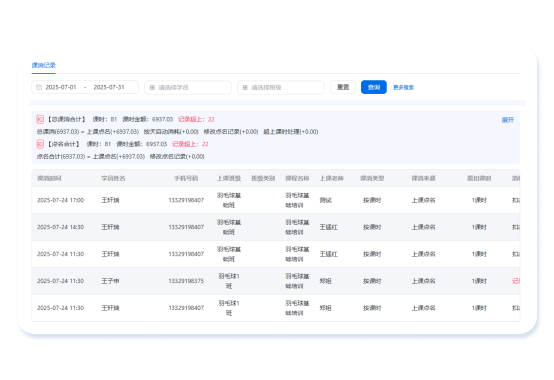The width and height of the screenshot is (554, 380).
Task: Edit the end date 2025-07-31
Action: (x=109, y=87)
